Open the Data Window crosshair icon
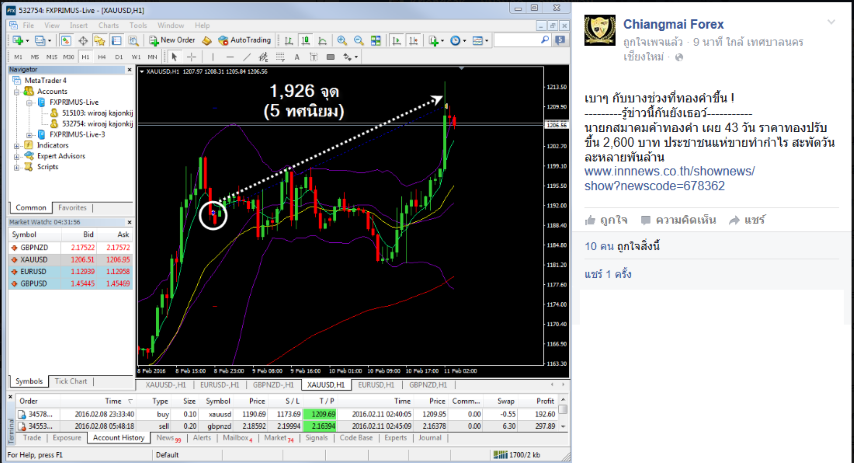854x463 pixels. [83, 40]
